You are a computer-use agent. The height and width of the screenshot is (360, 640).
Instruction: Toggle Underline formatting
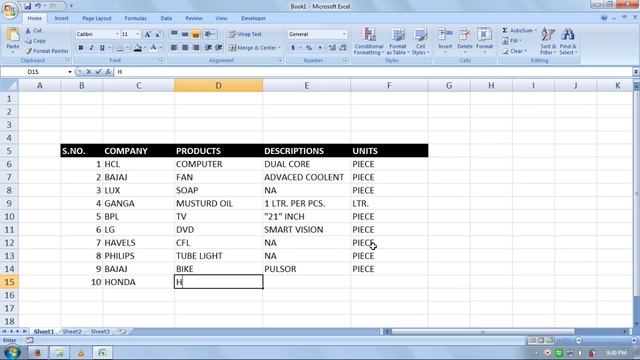(x=102, y=48)
